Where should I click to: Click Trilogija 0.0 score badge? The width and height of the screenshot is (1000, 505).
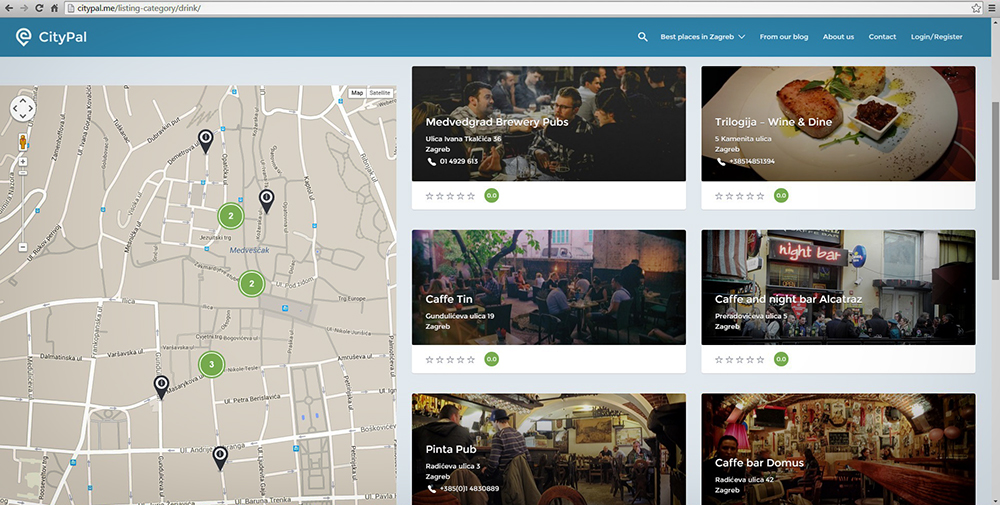pyautogui.click(x=781, y=196)
